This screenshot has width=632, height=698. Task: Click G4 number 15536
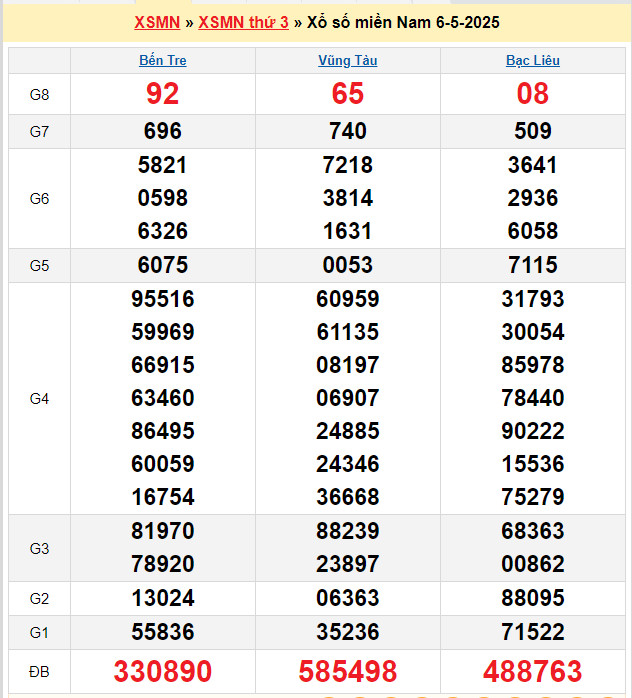pos(533,464)
